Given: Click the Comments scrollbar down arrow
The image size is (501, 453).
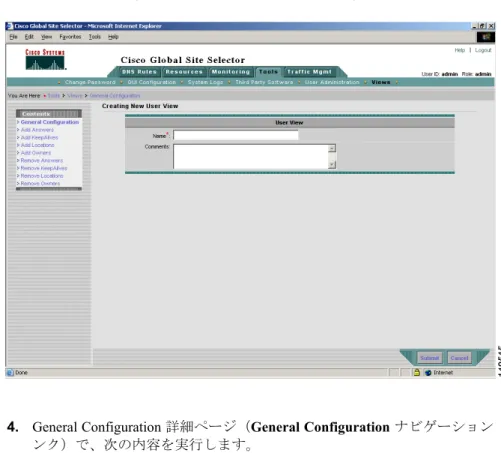Looking at the screenshot, I should pyautogui.click(x=332, y=165).
